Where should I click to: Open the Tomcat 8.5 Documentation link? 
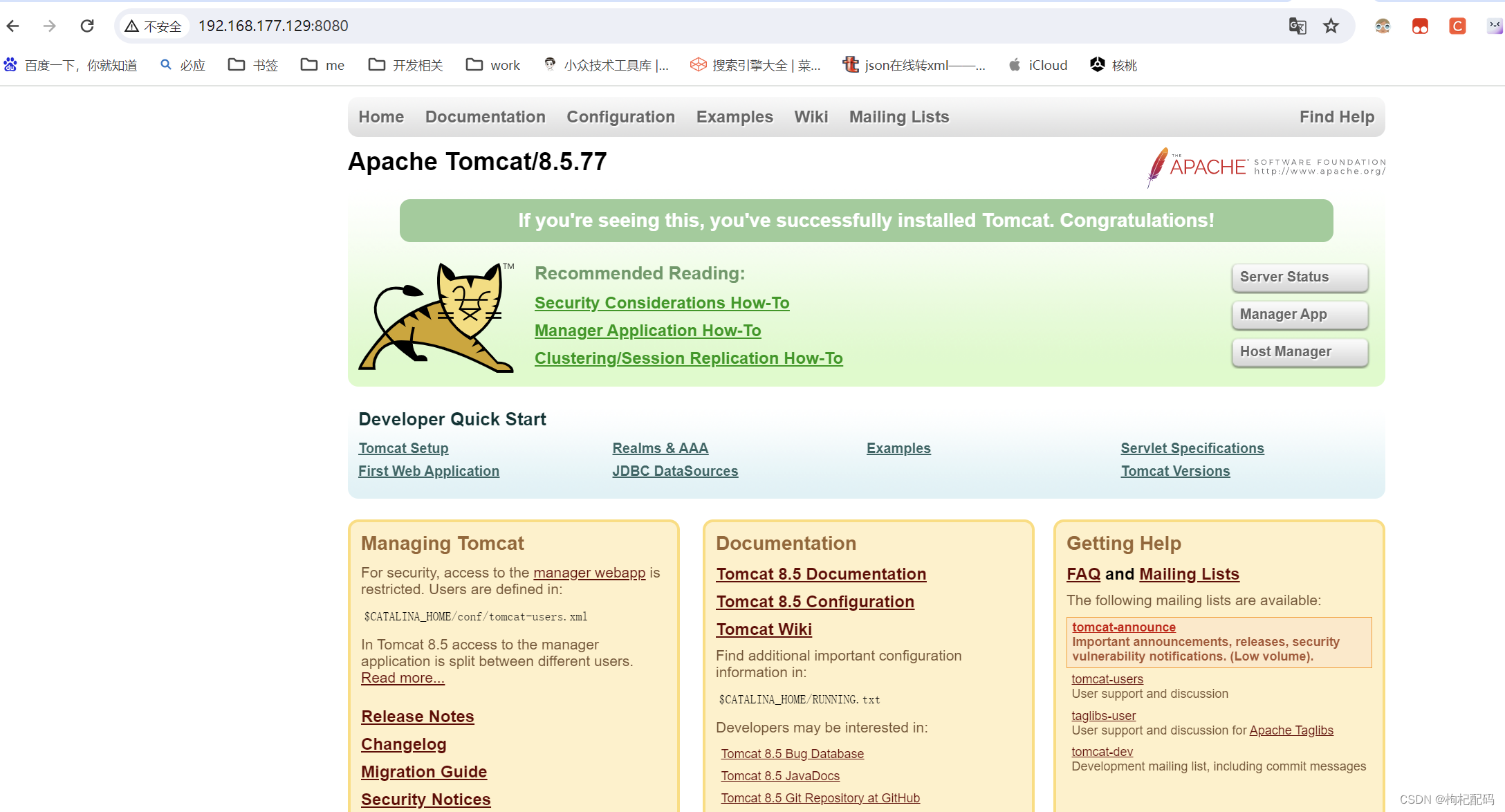click(821, 574)
